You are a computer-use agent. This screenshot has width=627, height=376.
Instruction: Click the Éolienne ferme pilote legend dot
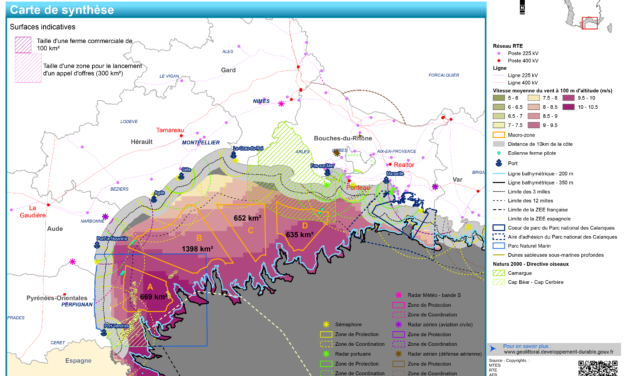(x=499, y=153)
